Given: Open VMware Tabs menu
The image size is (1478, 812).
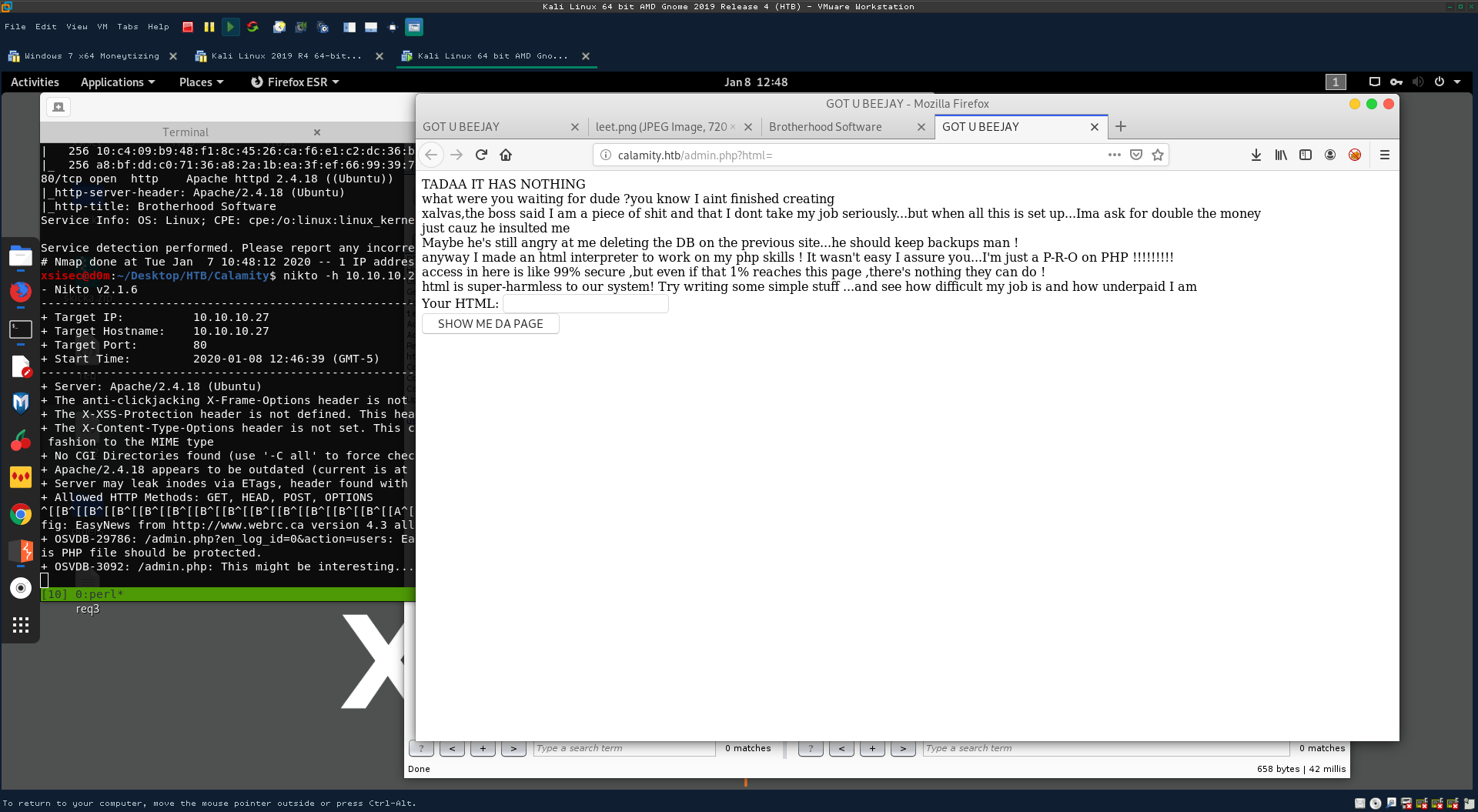Looking at the screenshot, I should pos(128,27).
